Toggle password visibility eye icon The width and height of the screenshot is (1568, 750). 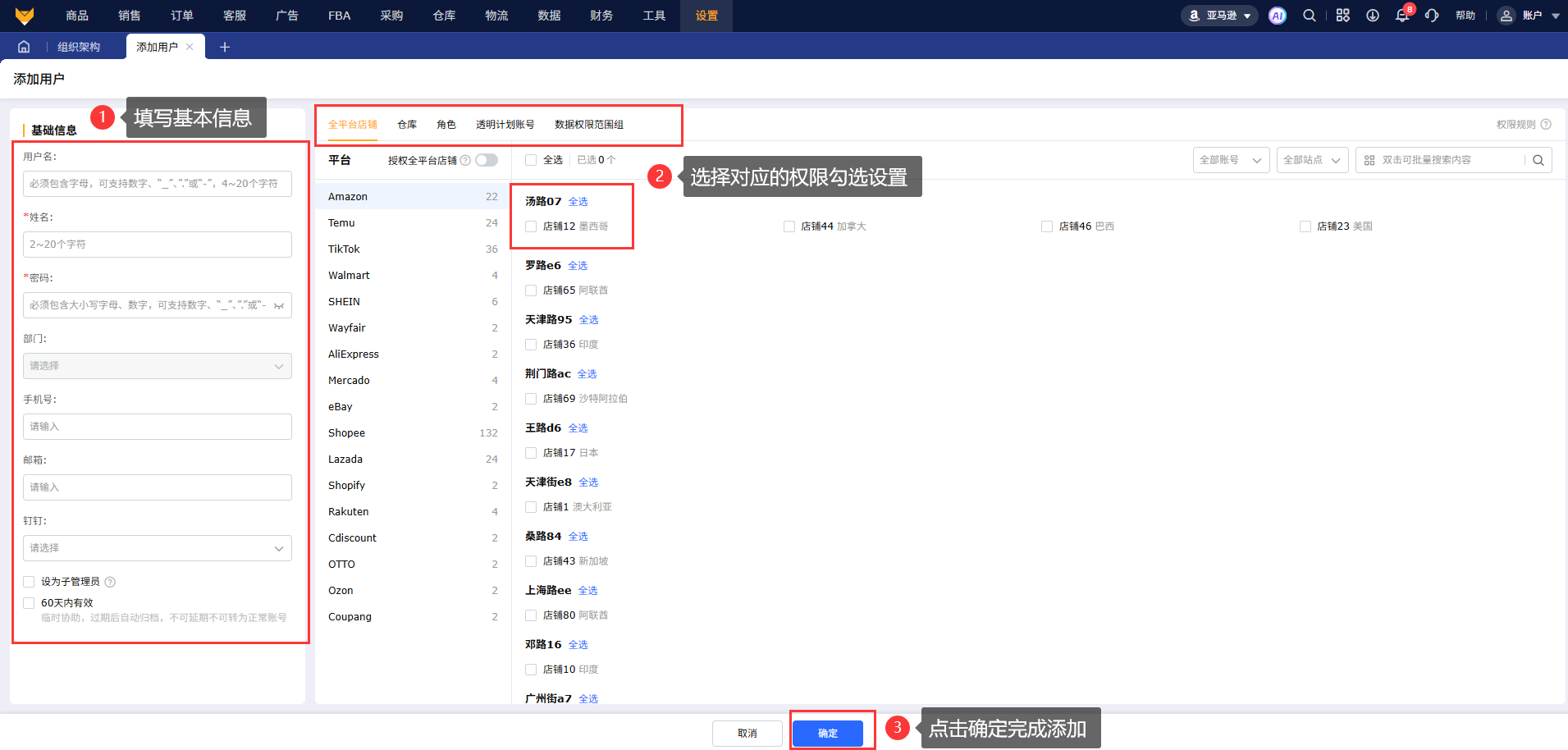(x=279, y=305)
